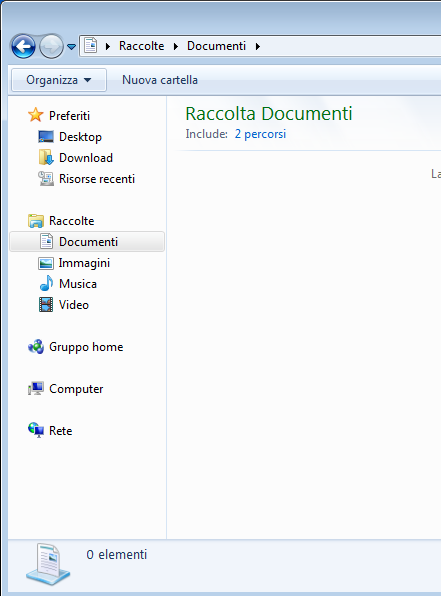Open the recent locations dropdown arrow
The width and height of the screenshot is (441, 596).
pyautogui.click(x=71, y=47)
